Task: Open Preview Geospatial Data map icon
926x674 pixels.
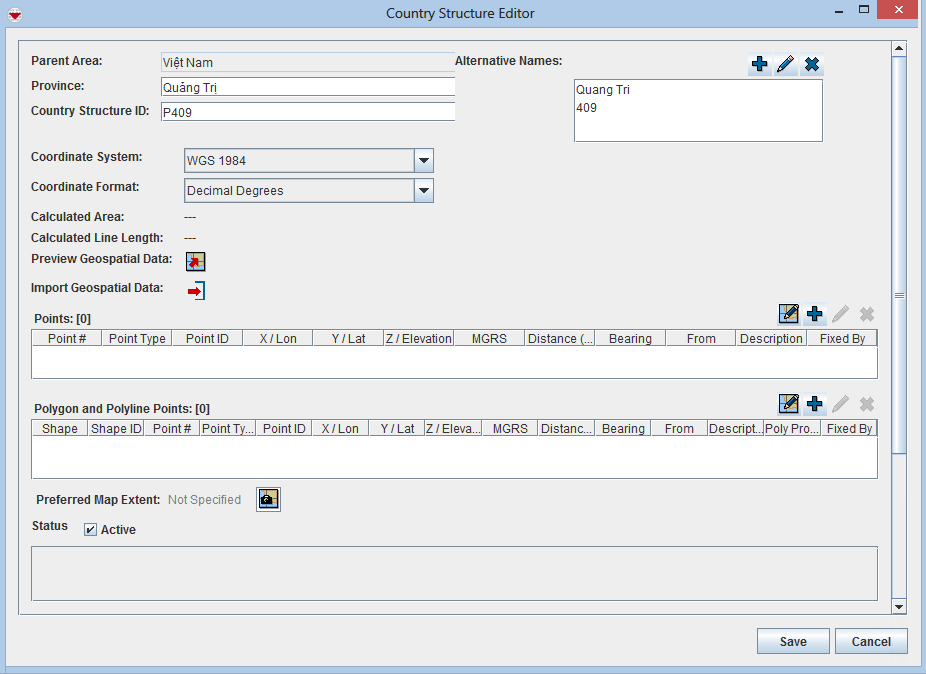Action: click(x=196, y=261)
